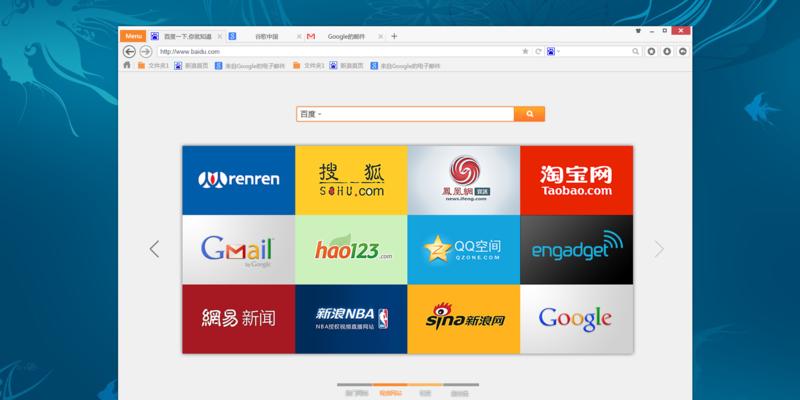Click the small skin icon left of the minimize button
800x400 pixels.
point(638,31)
